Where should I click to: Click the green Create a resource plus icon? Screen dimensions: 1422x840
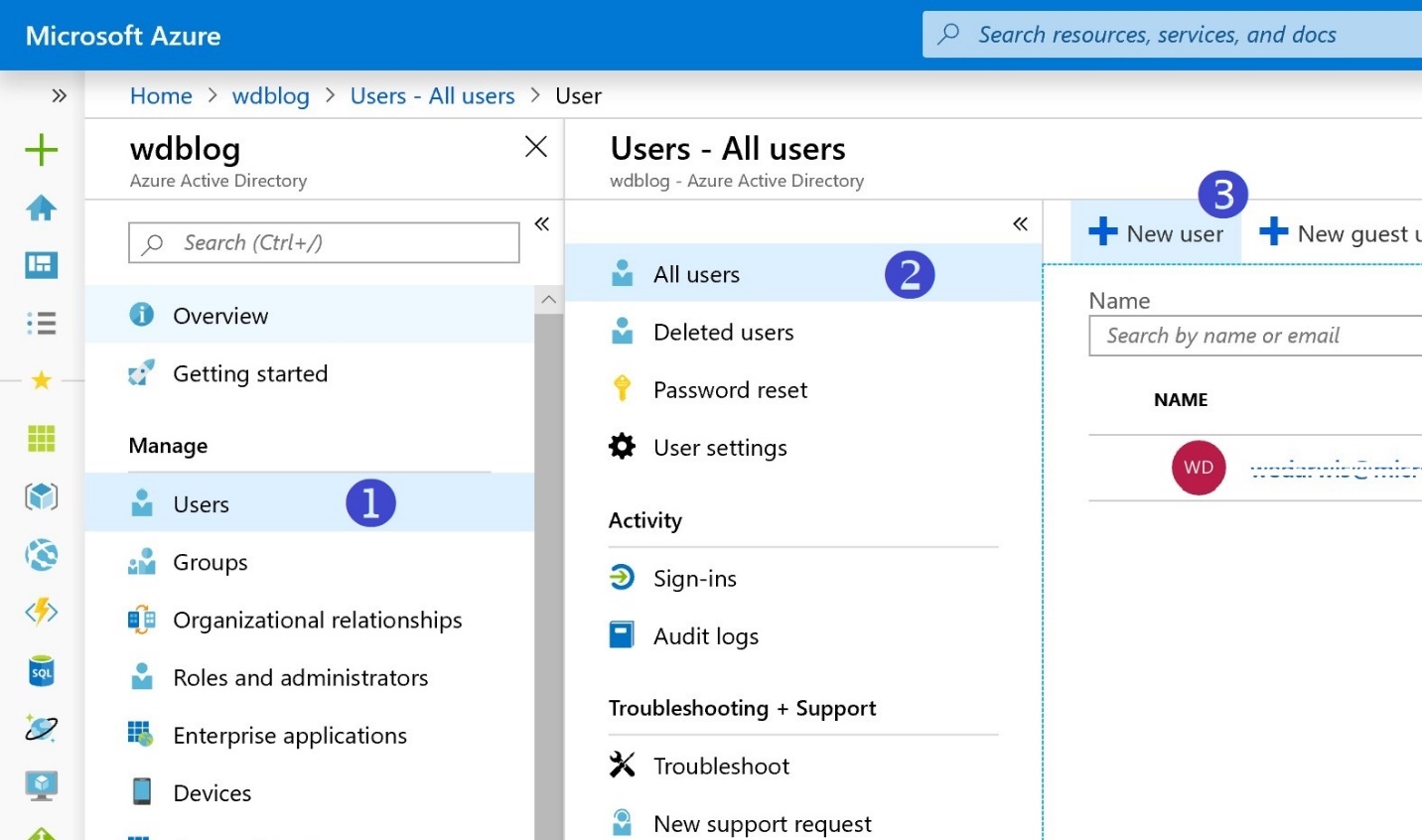[x=41, y=150]
